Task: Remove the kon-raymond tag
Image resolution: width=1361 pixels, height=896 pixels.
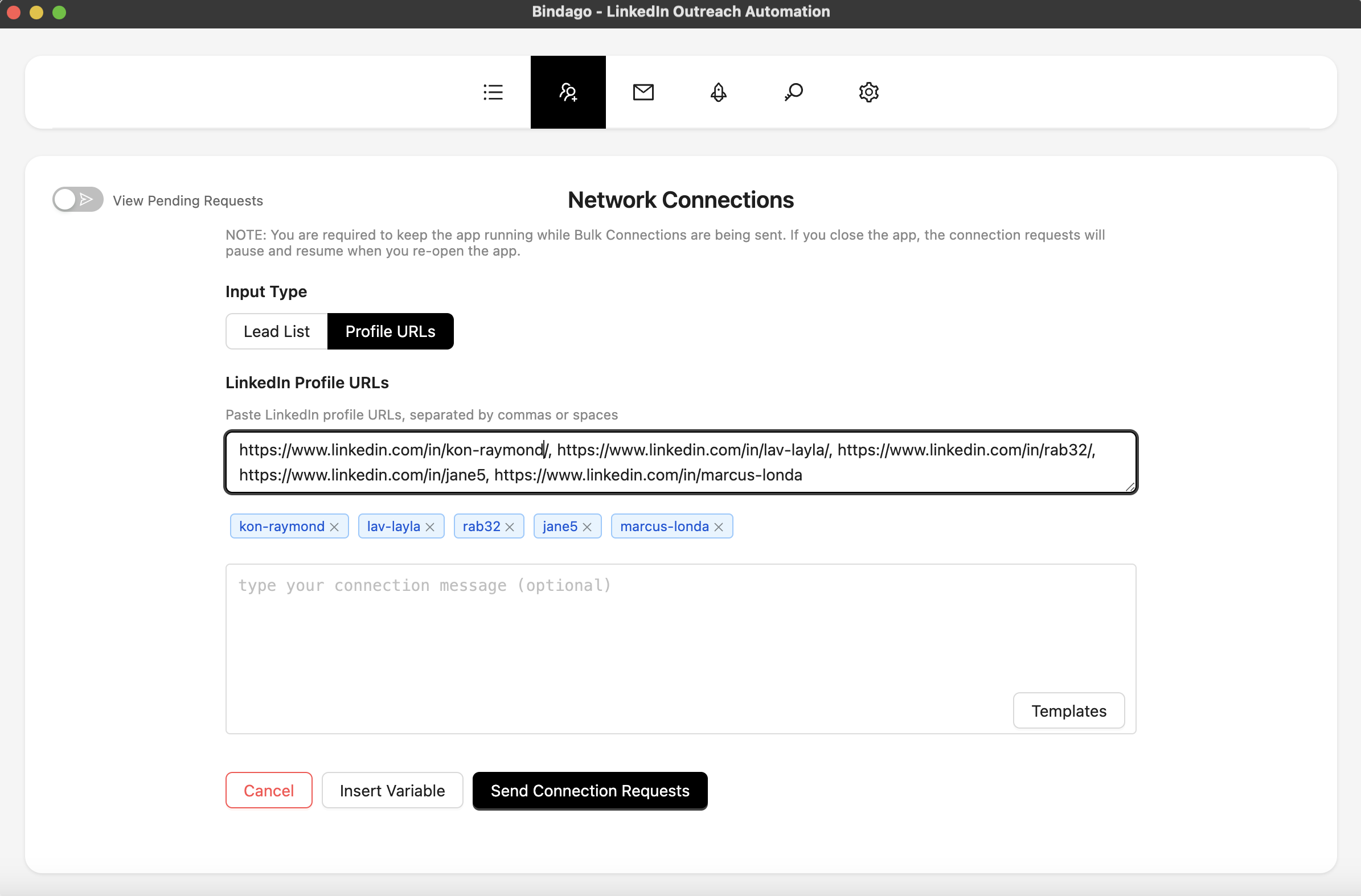Action: (334, 527)
